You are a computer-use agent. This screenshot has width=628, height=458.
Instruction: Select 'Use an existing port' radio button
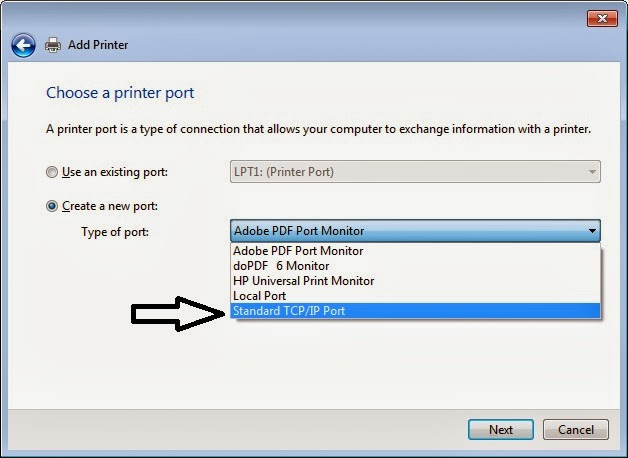(x=52, y=172)
